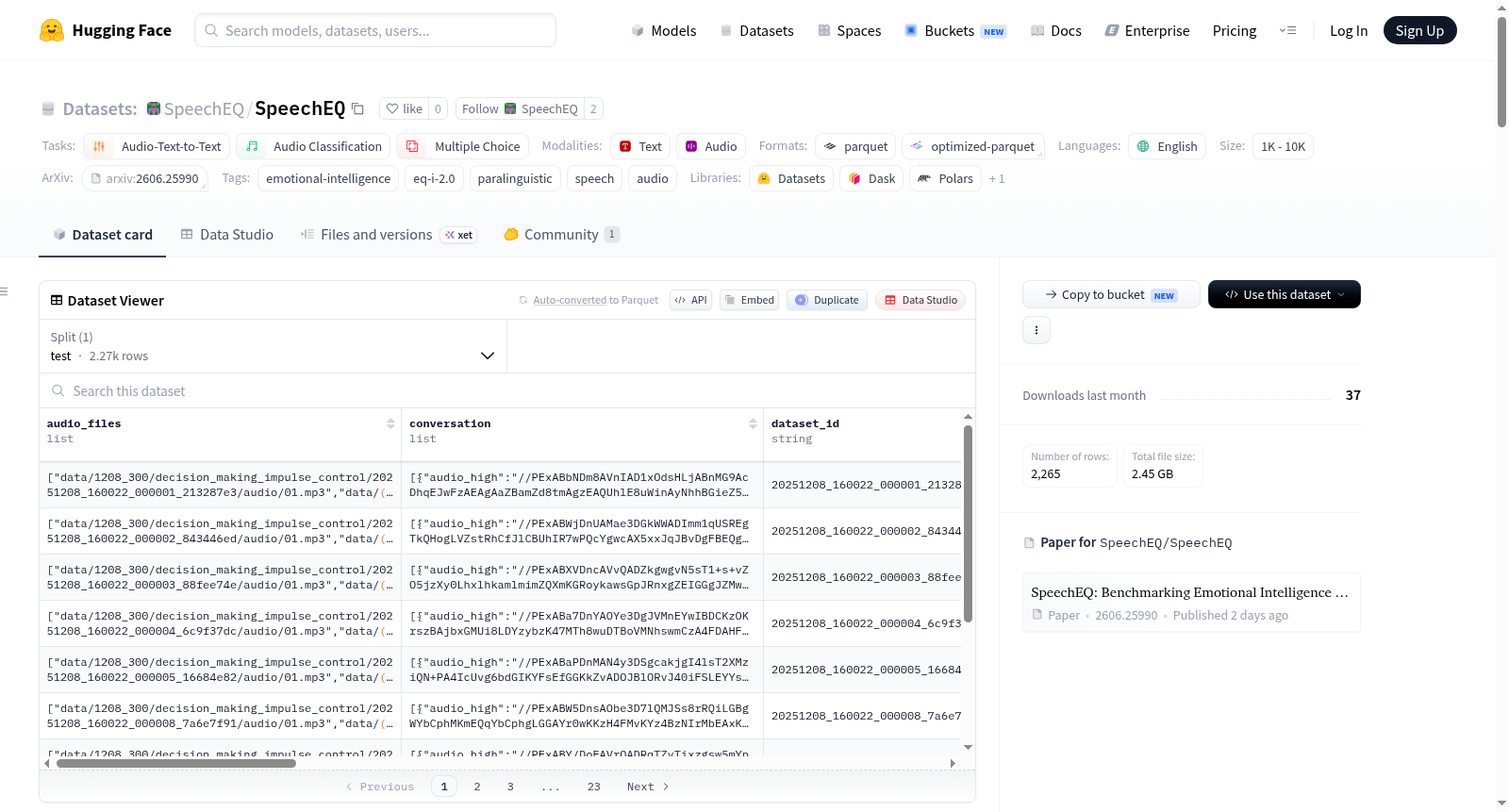Image resolution: width=1509 pixels, height=812 pixels.
Task: Switch to the Dataset card tab
Action: pyautogui.click(x=103, y=235)
